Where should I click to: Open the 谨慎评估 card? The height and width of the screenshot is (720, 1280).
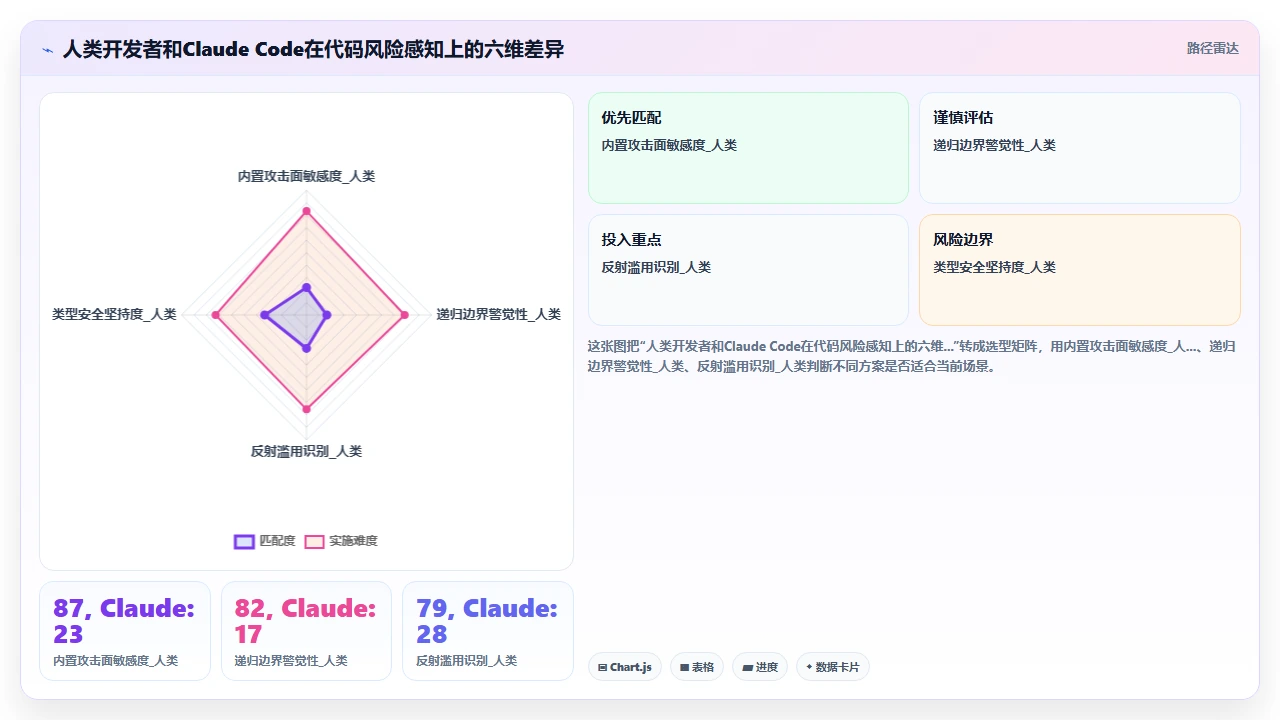pyautogui.click(x=1080, y=148)
